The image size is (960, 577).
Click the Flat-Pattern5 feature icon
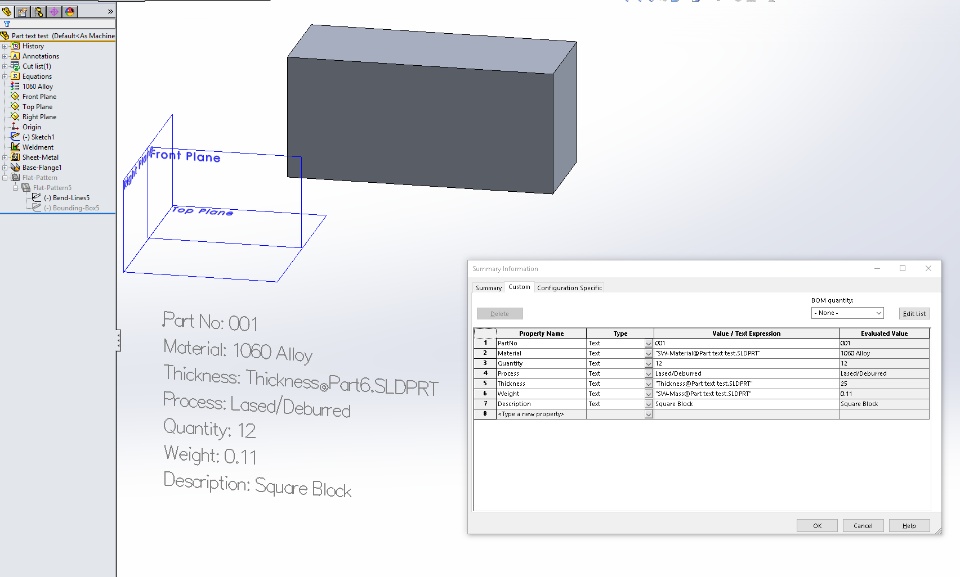point(26,187)
